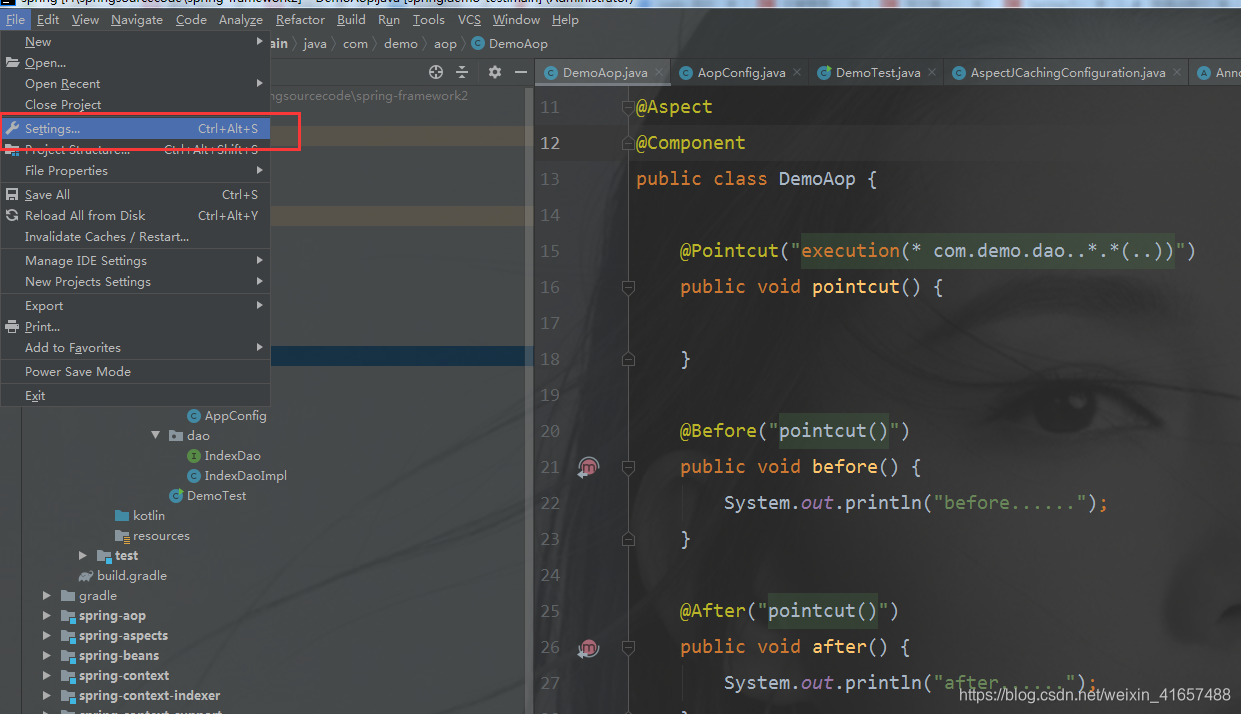Open the Analyze menu
This screenshot has height=714, width=1241.
point(240,19)
